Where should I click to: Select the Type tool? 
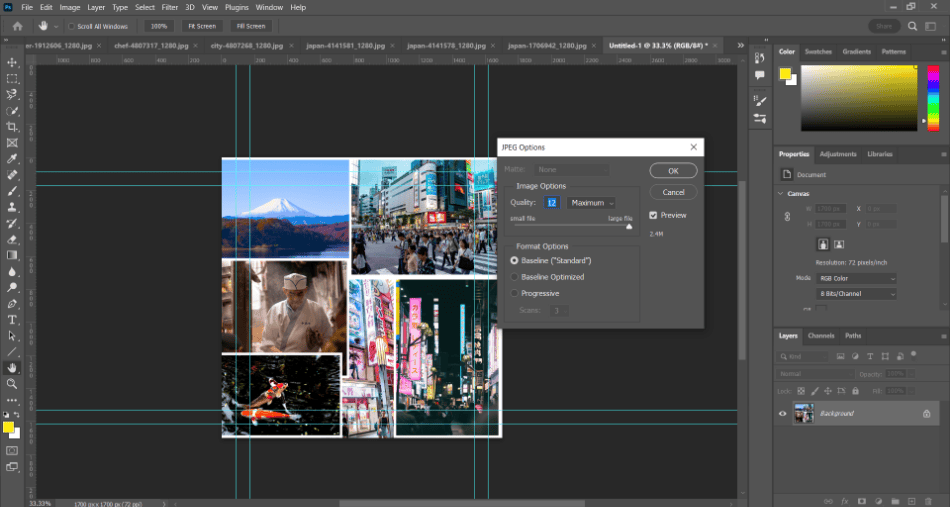click(12, 319)
